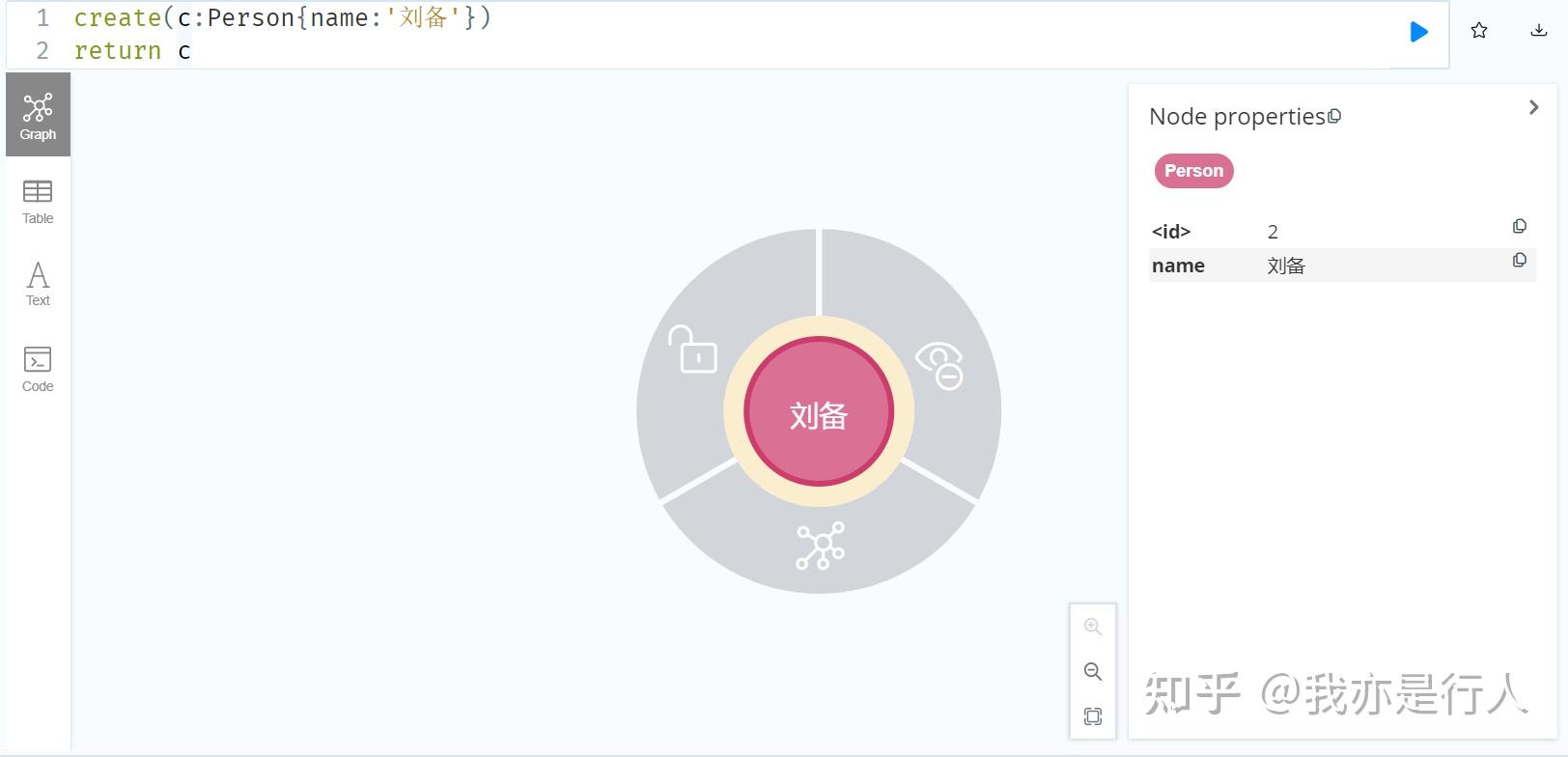Click the 刘备 node circle
The width and height of the screenshot is (1568, 757).
pyautogui.click(x=819, y=412)
